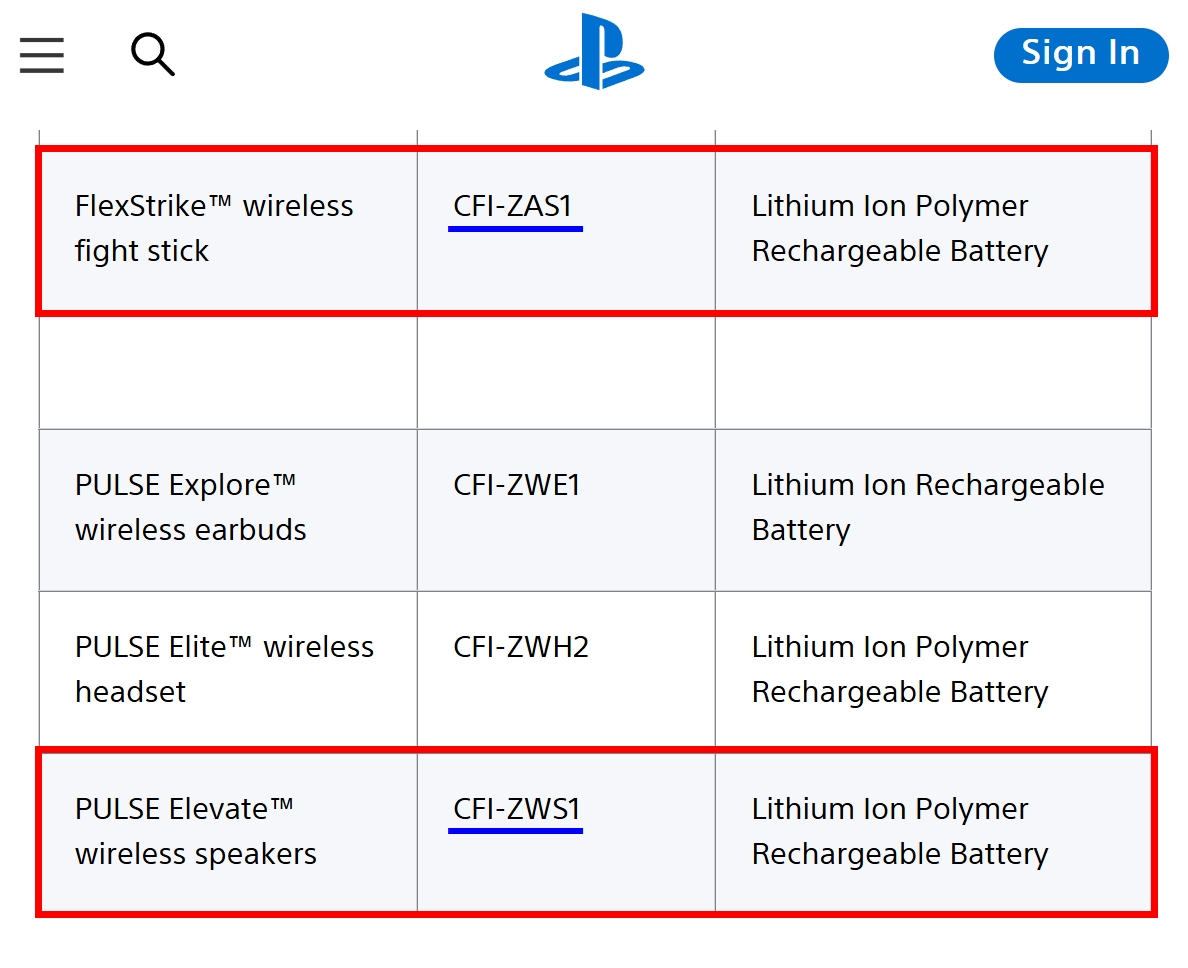Screen dimensions: 1188x968
Task: Click the Lithium Ion Rechargeable Battery cell
Action: point(928,507)
